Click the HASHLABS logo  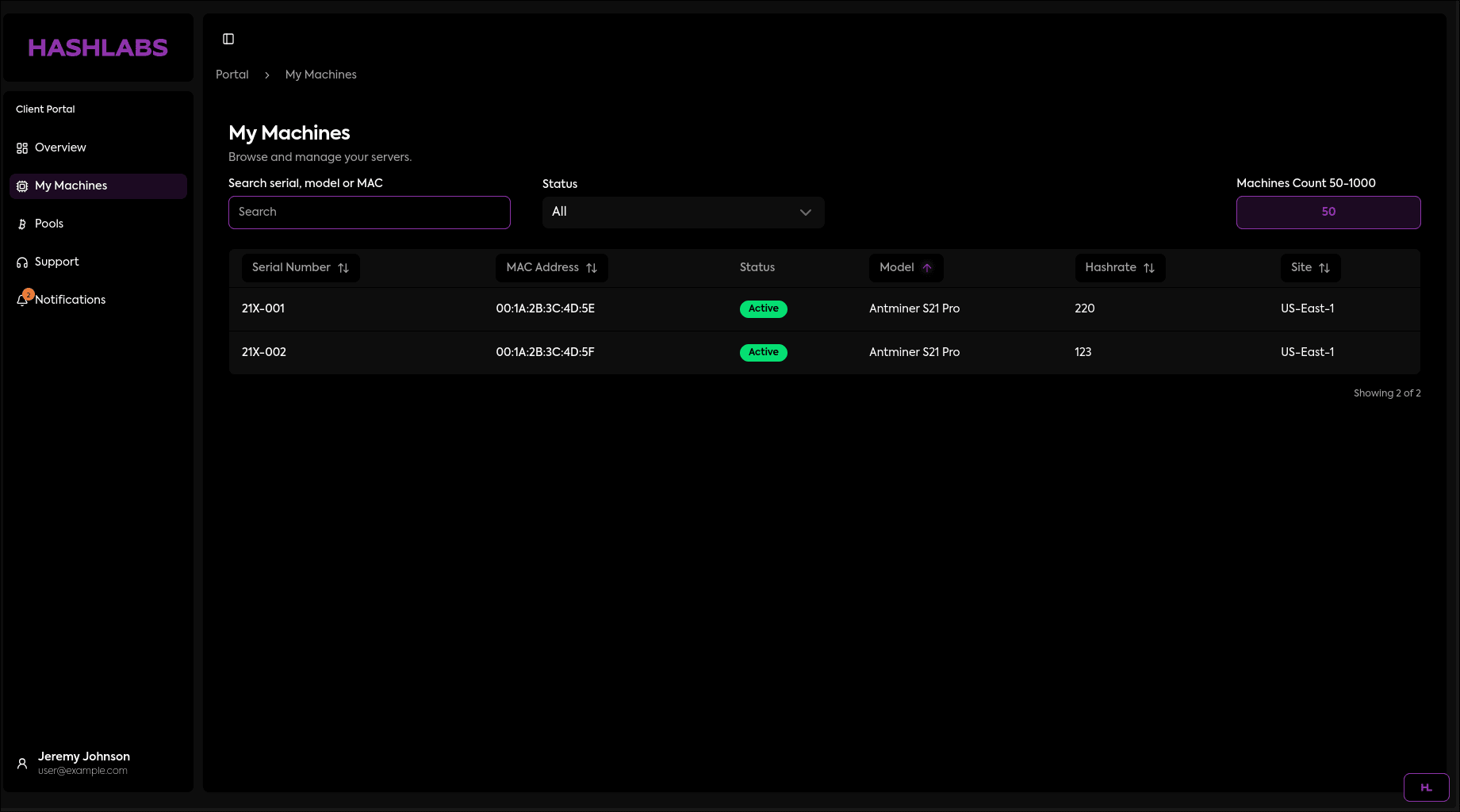98,48
